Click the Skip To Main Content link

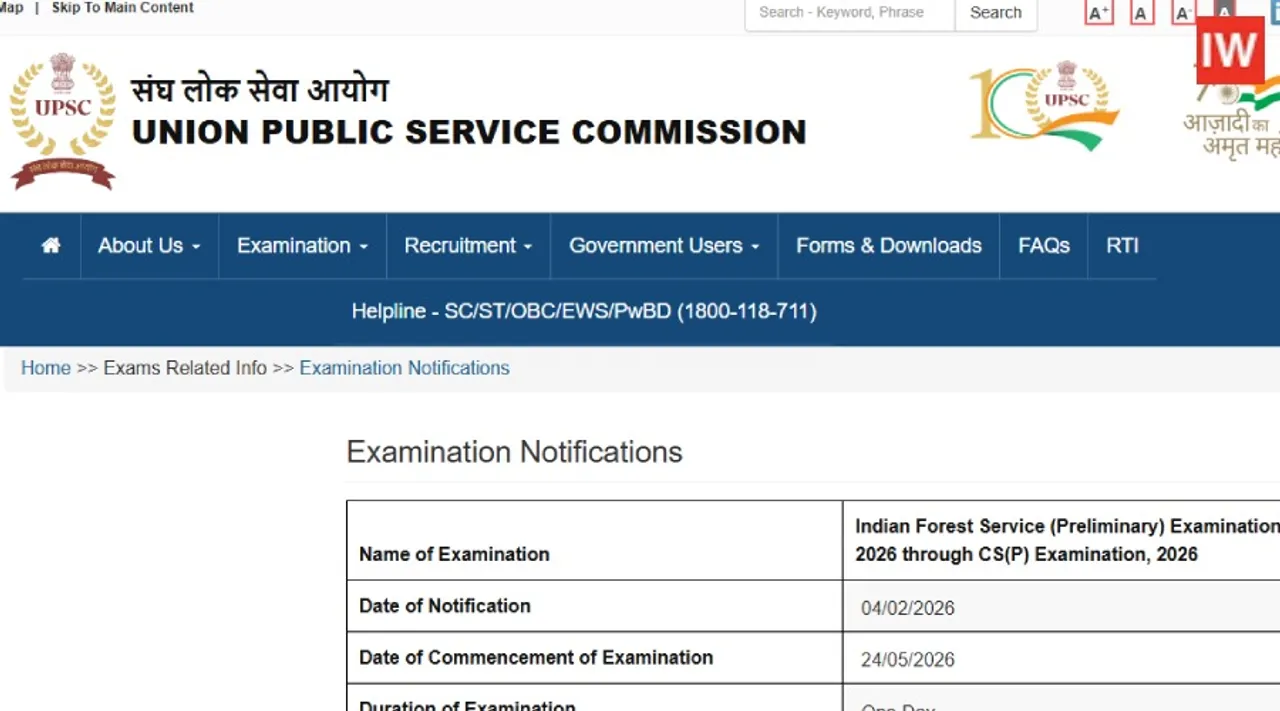pos(122,8)
